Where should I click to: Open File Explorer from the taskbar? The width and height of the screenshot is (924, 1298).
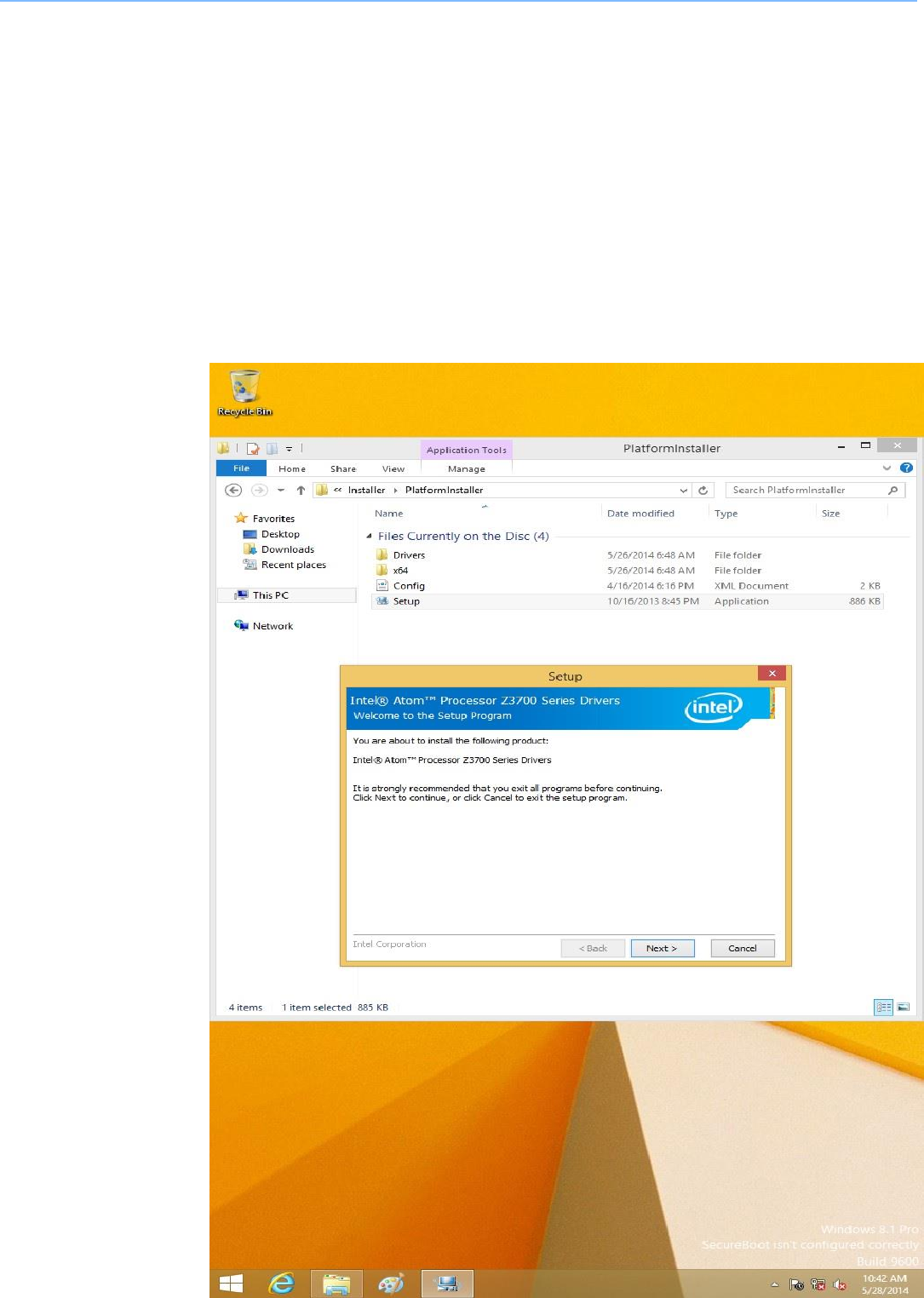[337, 1284]
